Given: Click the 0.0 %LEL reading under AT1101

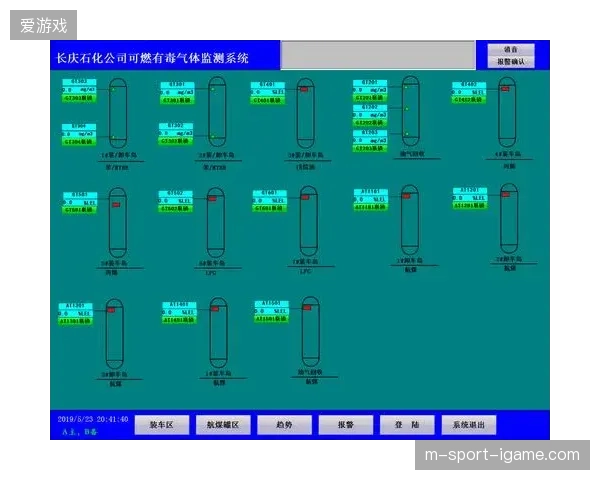Looking at the screenshot, I should (x=370, y=199).
